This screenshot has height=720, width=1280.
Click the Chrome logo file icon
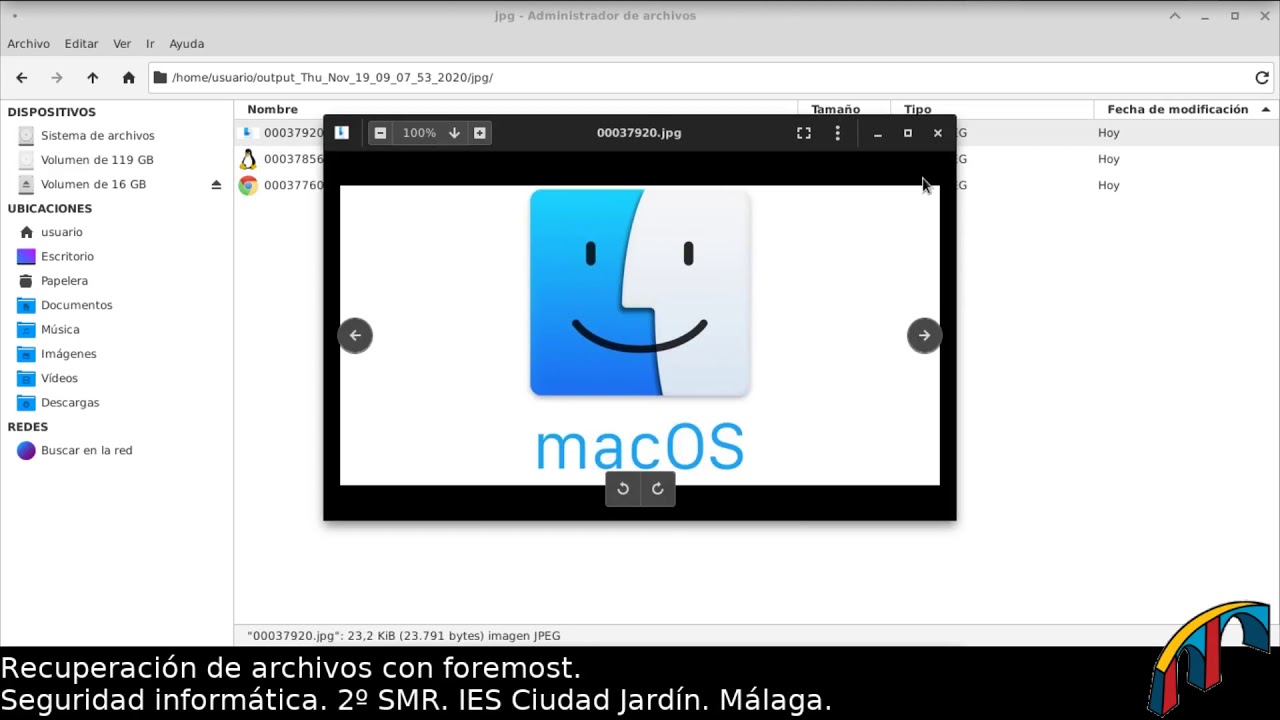[x=248, y=185]
